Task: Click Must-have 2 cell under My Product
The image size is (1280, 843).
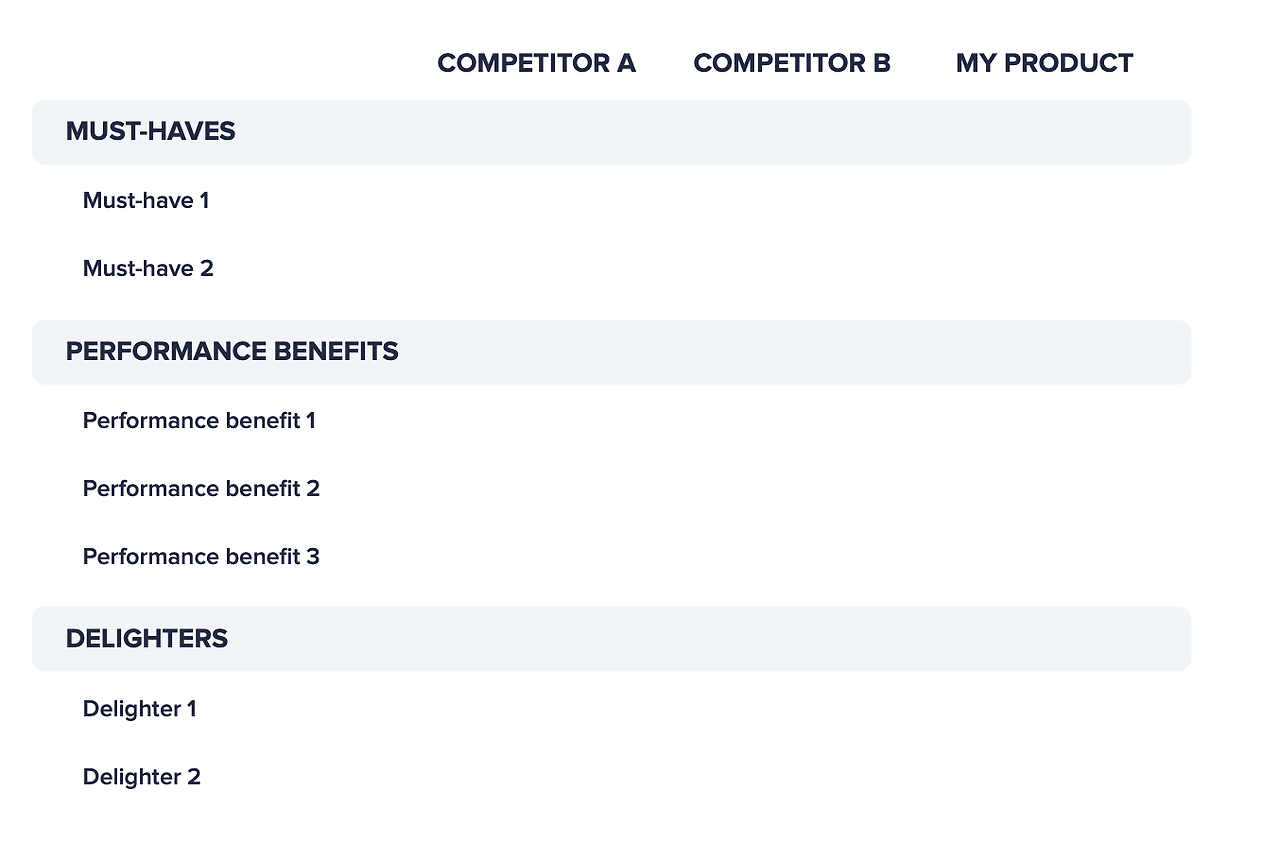Action: pos(1044,268)
